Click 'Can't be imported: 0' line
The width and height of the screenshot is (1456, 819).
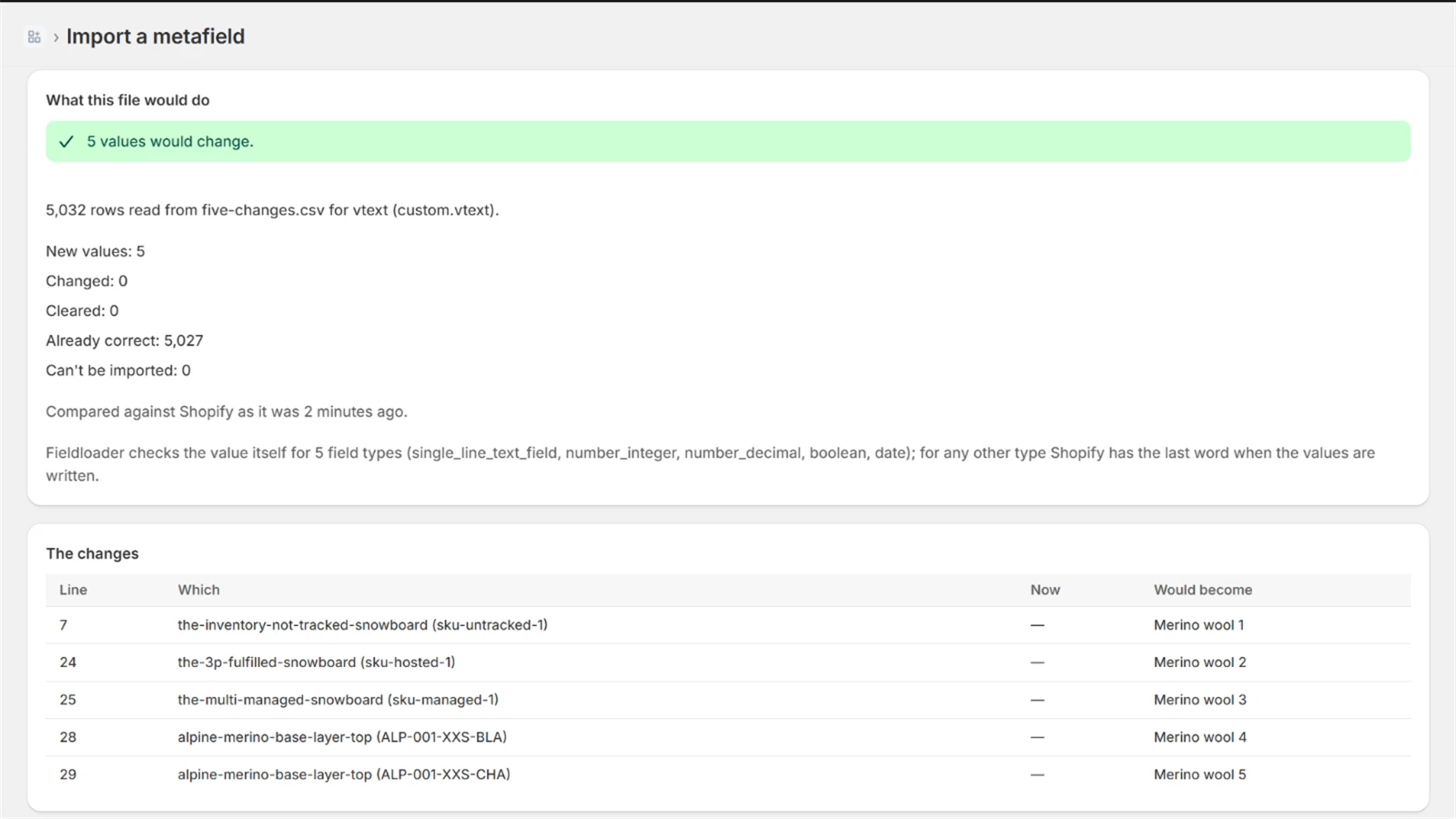(x=118, y=370)
